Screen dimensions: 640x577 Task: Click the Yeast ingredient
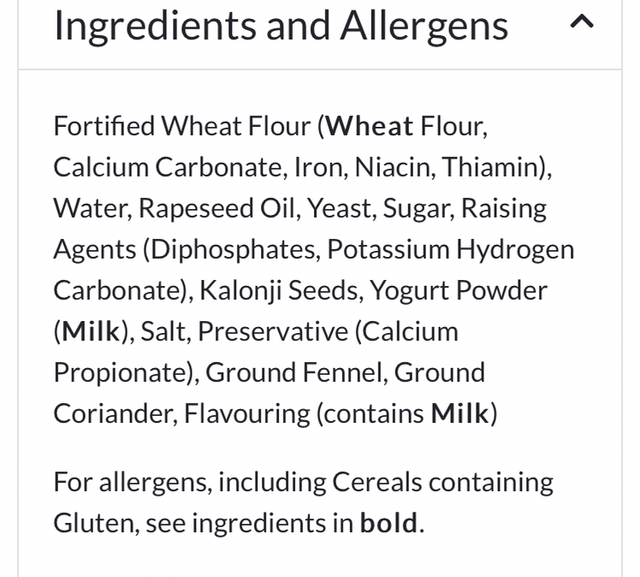click(336, 209)
